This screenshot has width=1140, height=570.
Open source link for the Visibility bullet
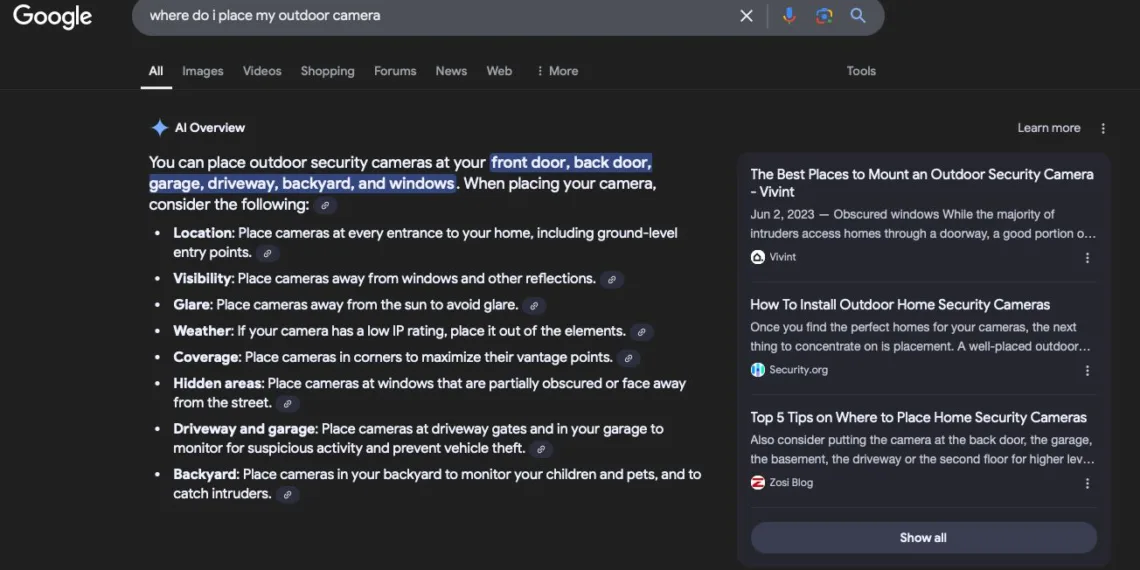[x=612, y=279]
